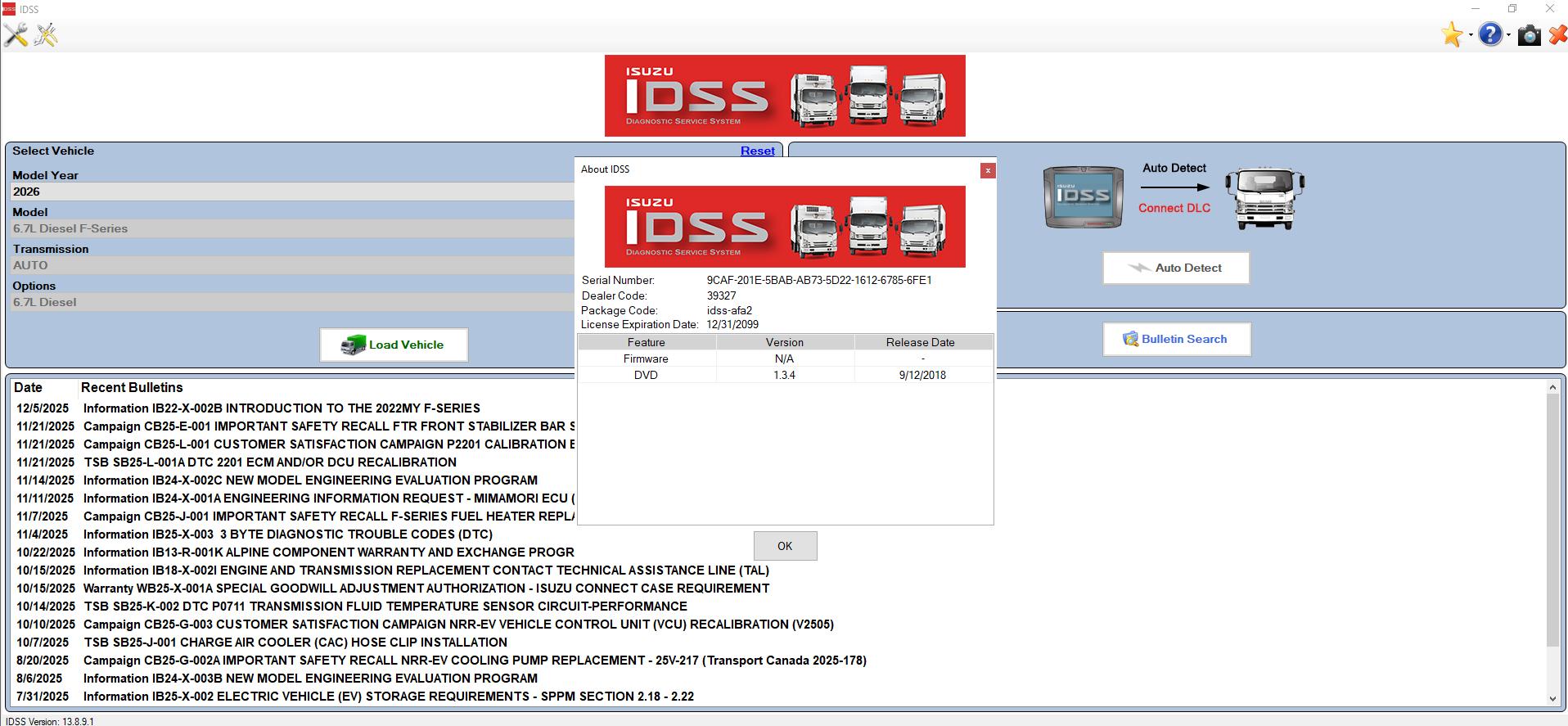
Task: Open CB25-G-002A NRR-EV cooling pump replacement
Action: 475,661
